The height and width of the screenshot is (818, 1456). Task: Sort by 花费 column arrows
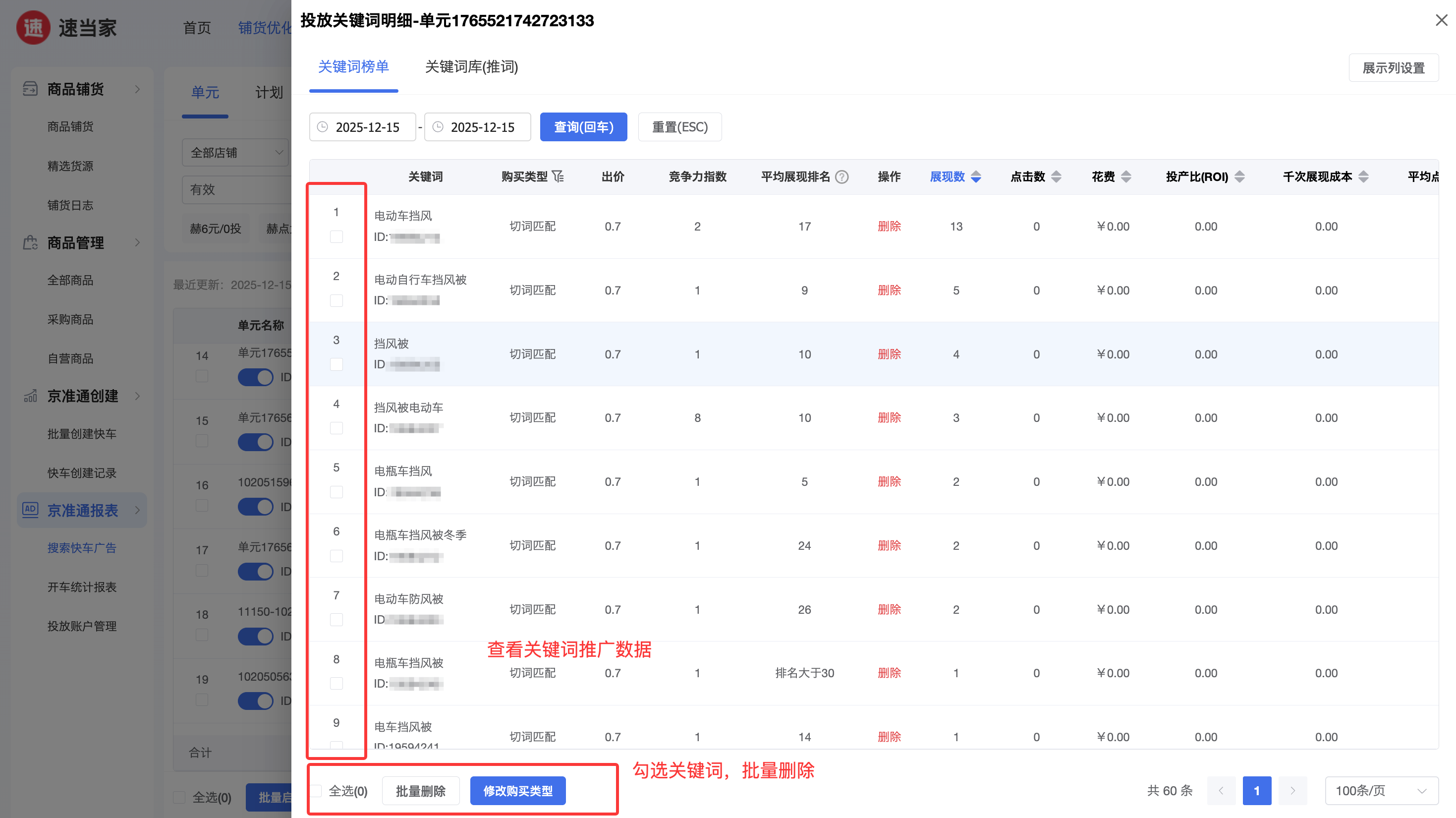[1126, 177]
